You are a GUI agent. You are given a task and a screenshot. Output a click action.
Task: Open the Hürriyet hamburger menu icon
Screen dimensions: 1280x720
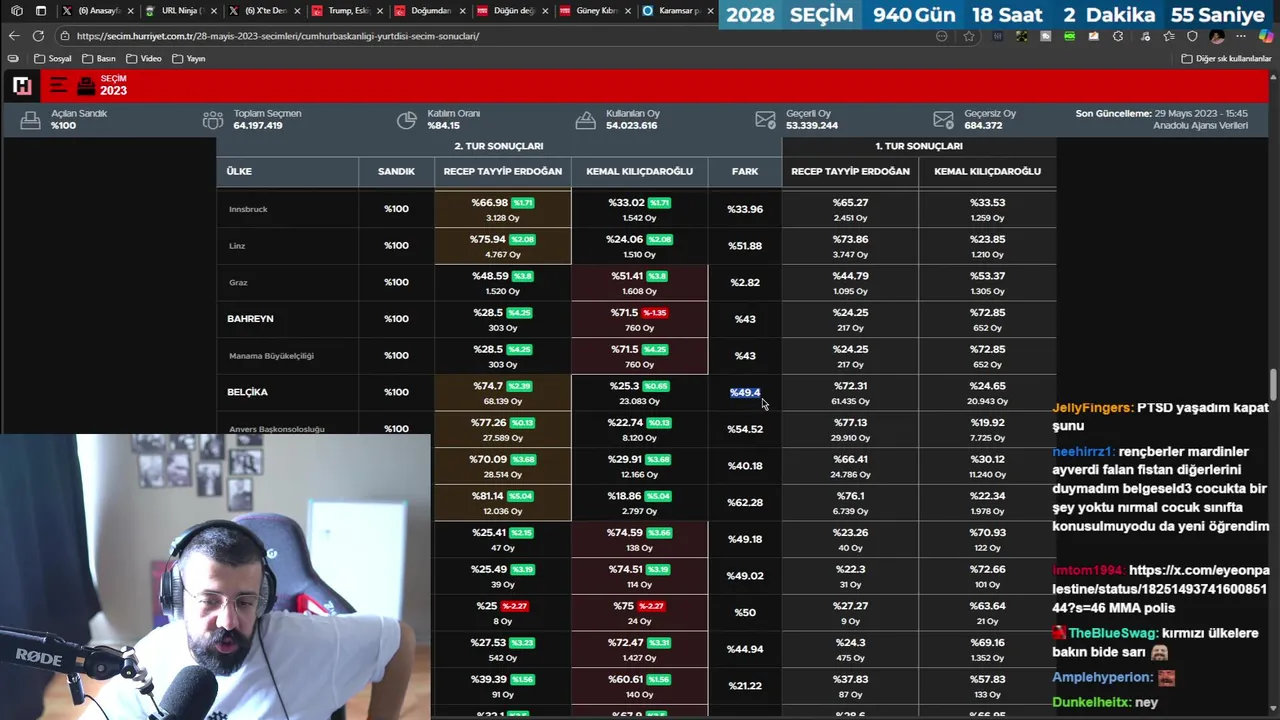tap(58, 85)
